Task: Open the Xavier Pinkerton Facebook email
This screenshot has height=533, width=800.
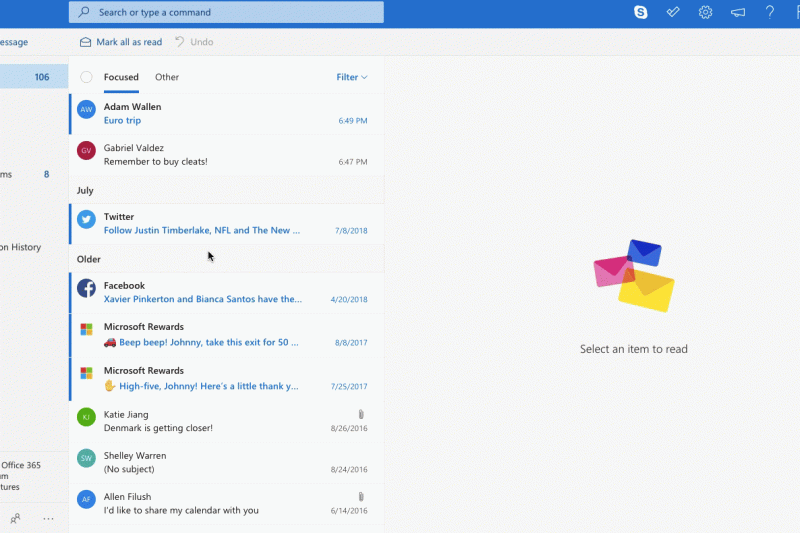Action: pyautogui.click(x=227, y=293)
